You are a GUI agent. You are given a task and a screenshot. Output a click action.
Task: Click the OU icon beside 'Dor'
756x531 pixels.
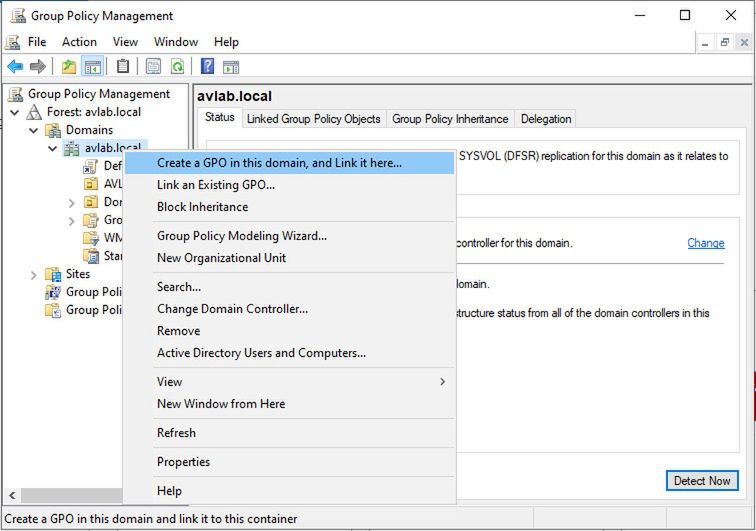[x=91, y=202]
